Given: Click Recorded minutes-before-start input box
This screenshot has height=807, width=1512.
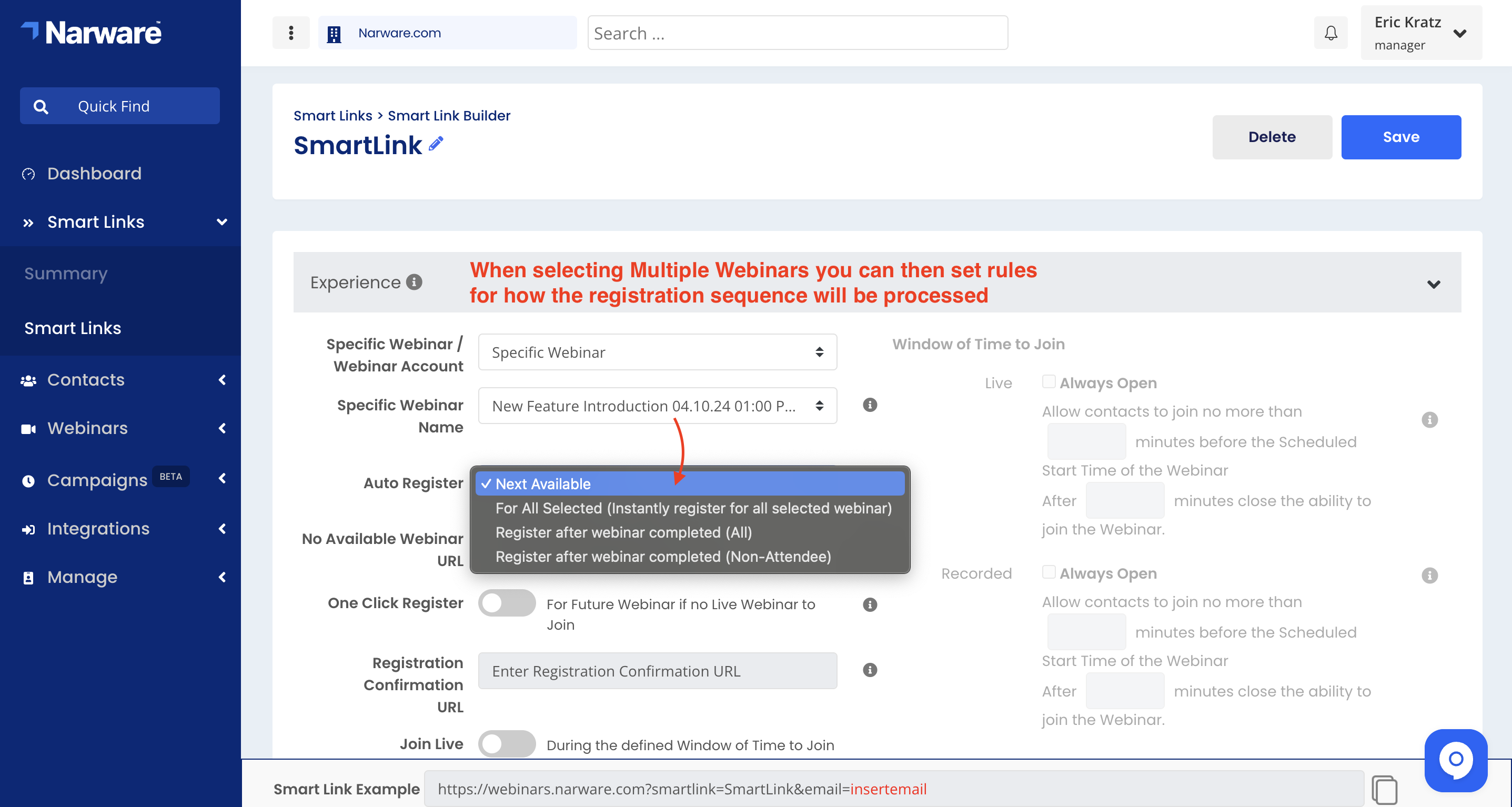Looking at the screenshot, I should pyautogui.click(x=1086, y=632).
